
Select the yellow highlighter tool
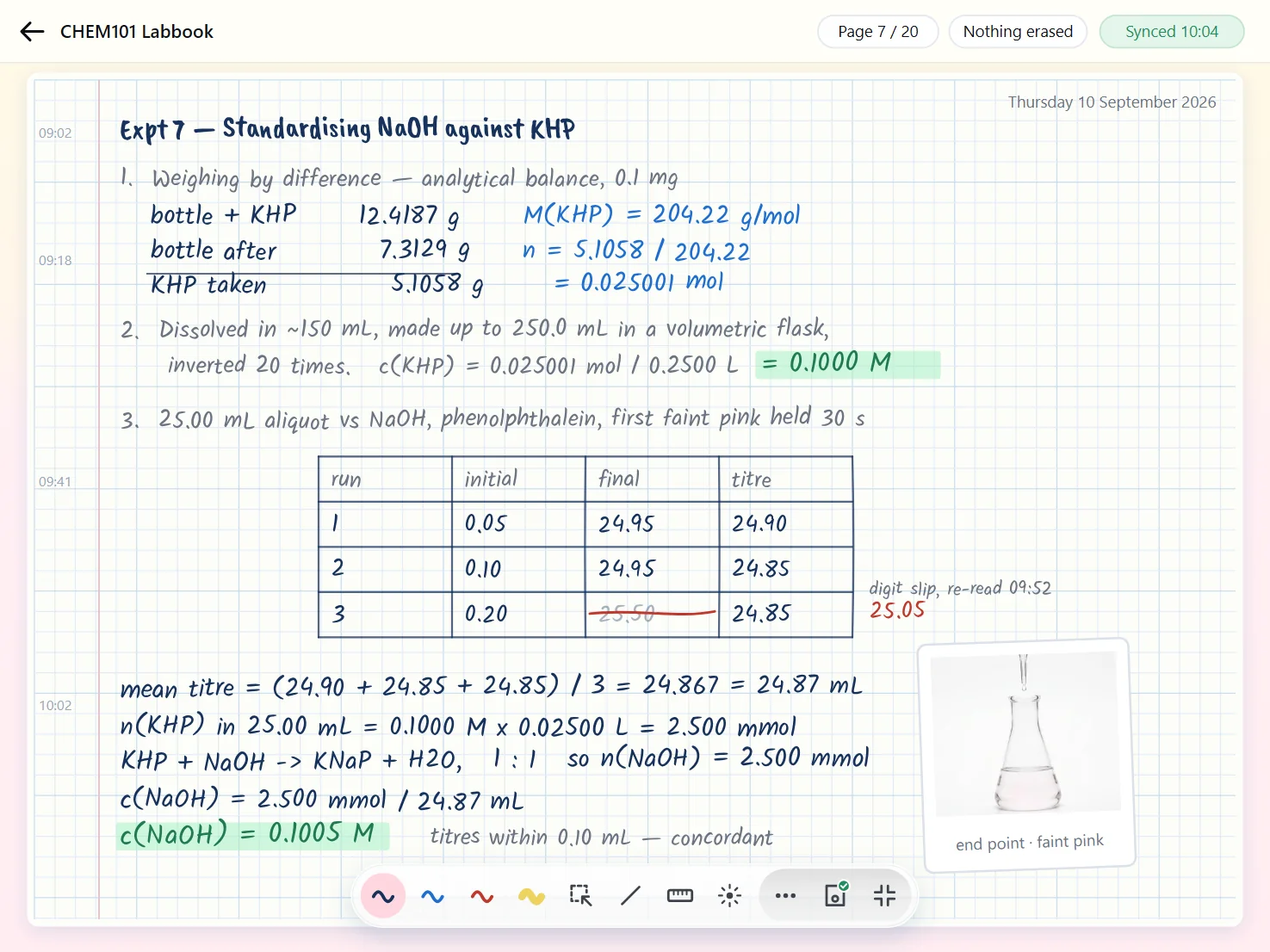[x=531, y=896]
